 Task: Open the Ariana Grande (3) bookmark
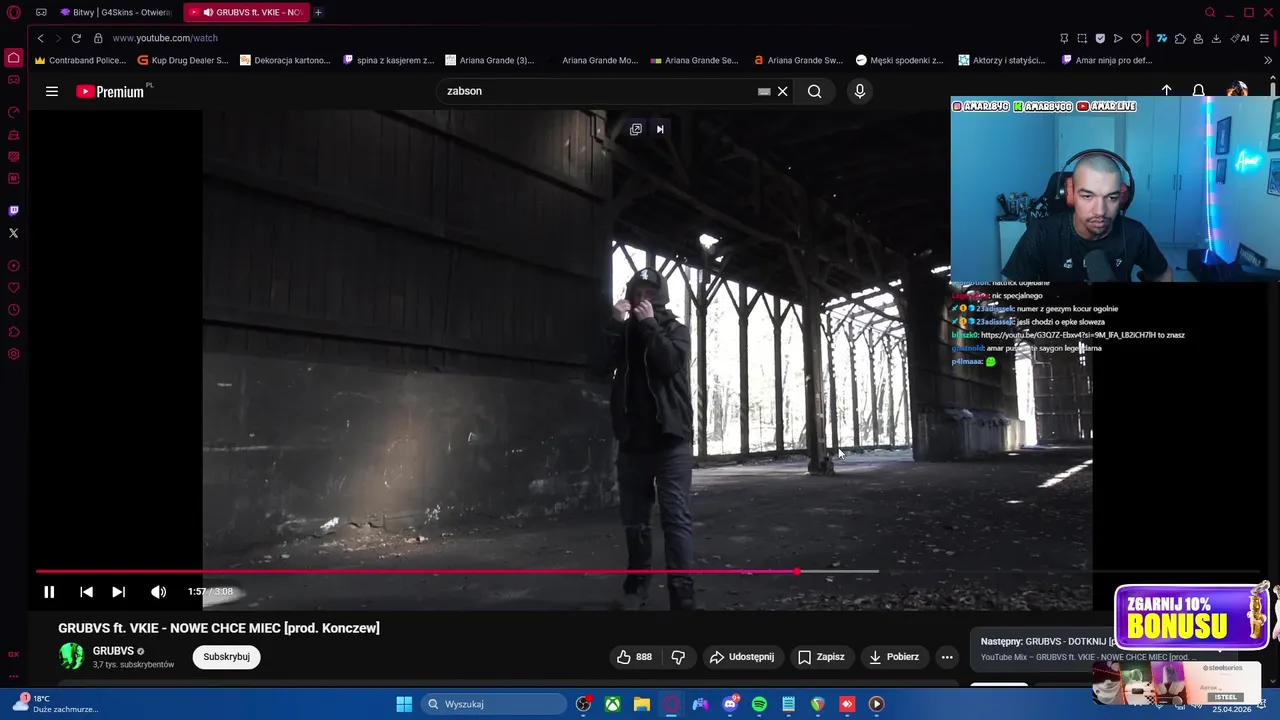(x=490, y=60)
